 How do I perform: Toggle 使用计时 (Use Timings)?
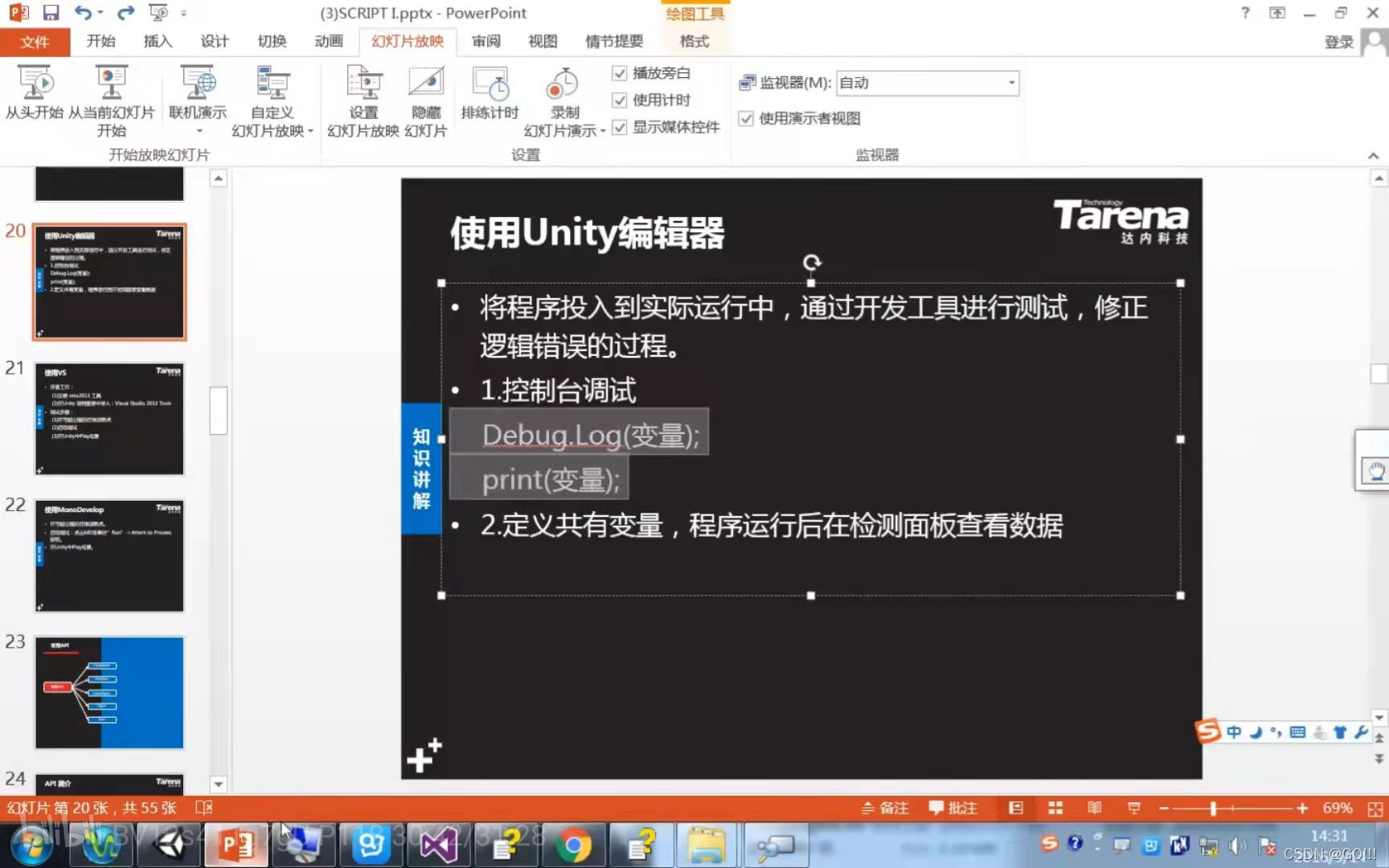click(x=620, y=100)
